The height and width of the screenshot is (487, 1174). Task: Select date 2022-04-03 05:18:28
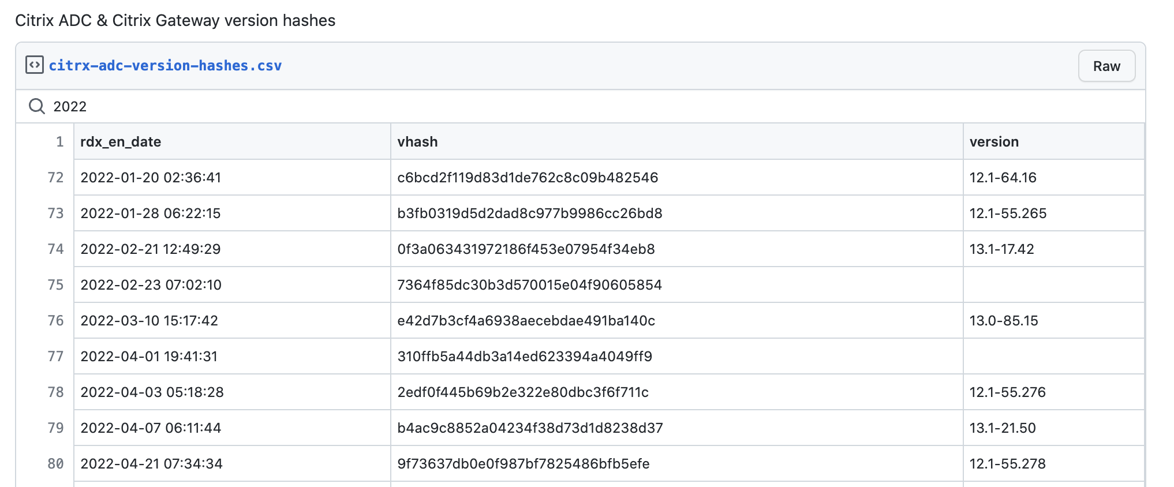tap(150, 392)
